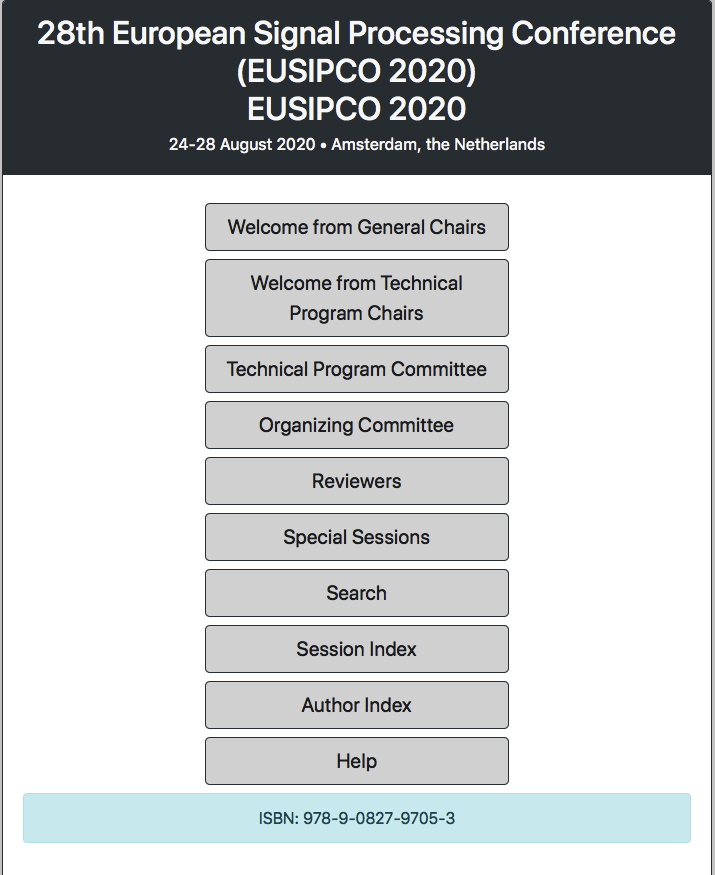
Task: Click the EUSIPCO 2020 heading without parentheses
Action: [x=357, y=109]
